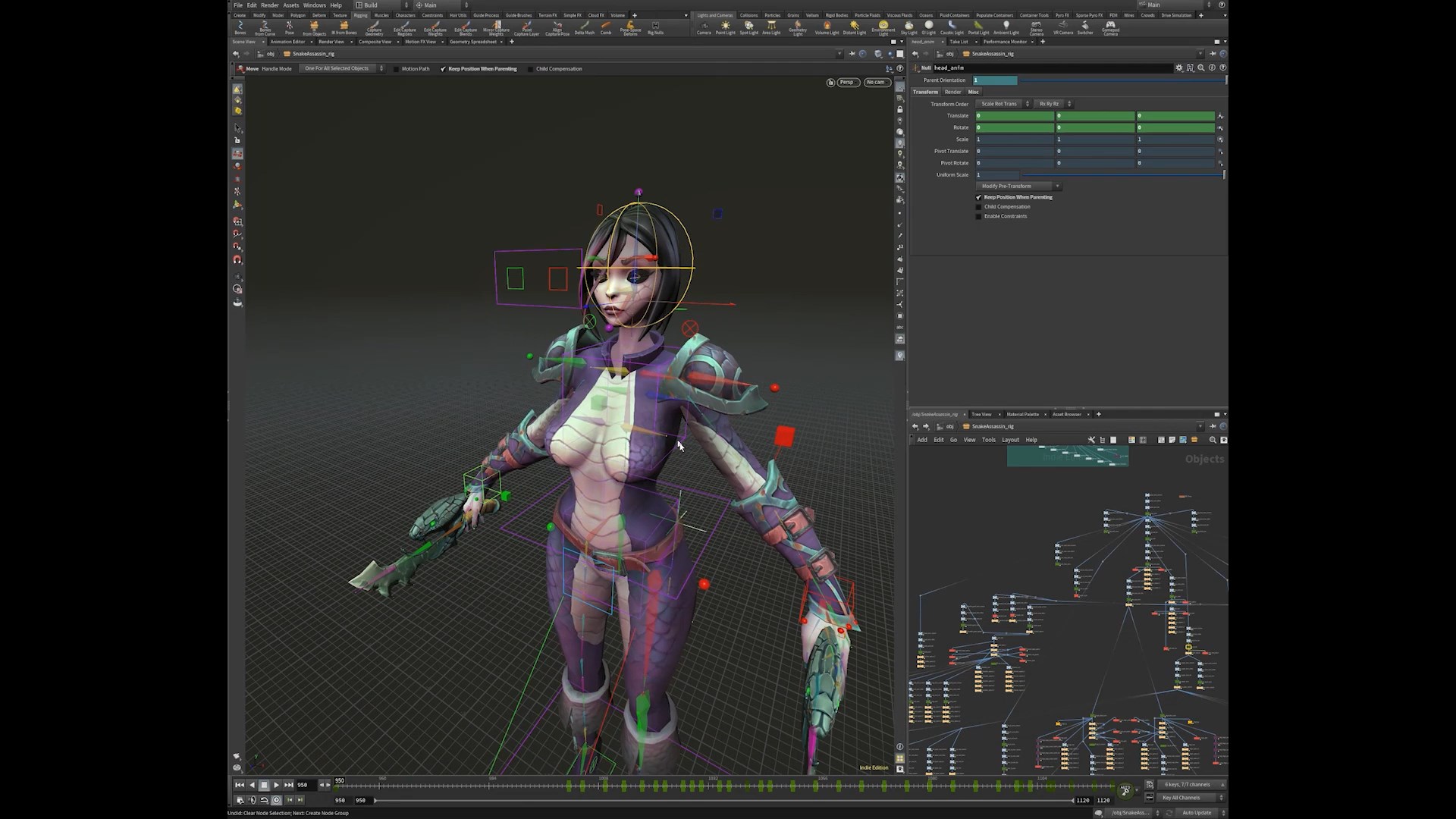Open the Windows menu
This screenshot has height=819, width=1456.
(x=314, y=5)
